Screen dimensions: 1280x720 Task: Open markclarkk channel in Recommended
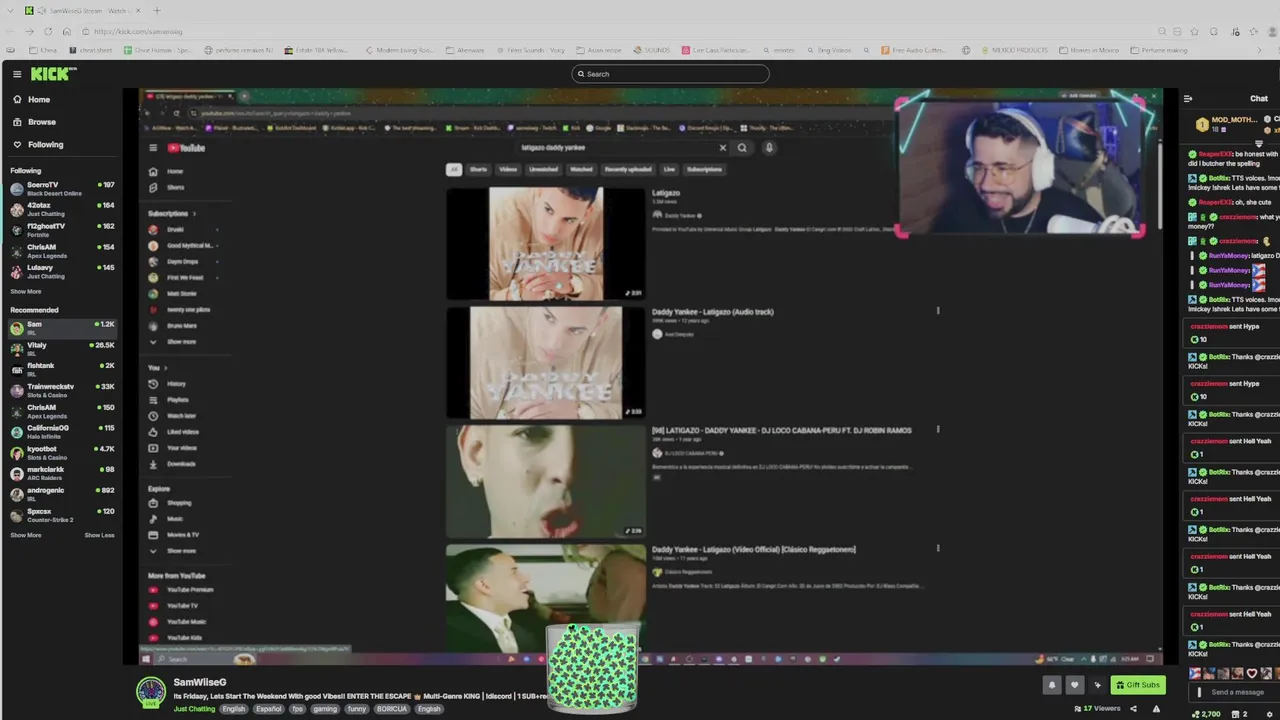tap(62, 473)
